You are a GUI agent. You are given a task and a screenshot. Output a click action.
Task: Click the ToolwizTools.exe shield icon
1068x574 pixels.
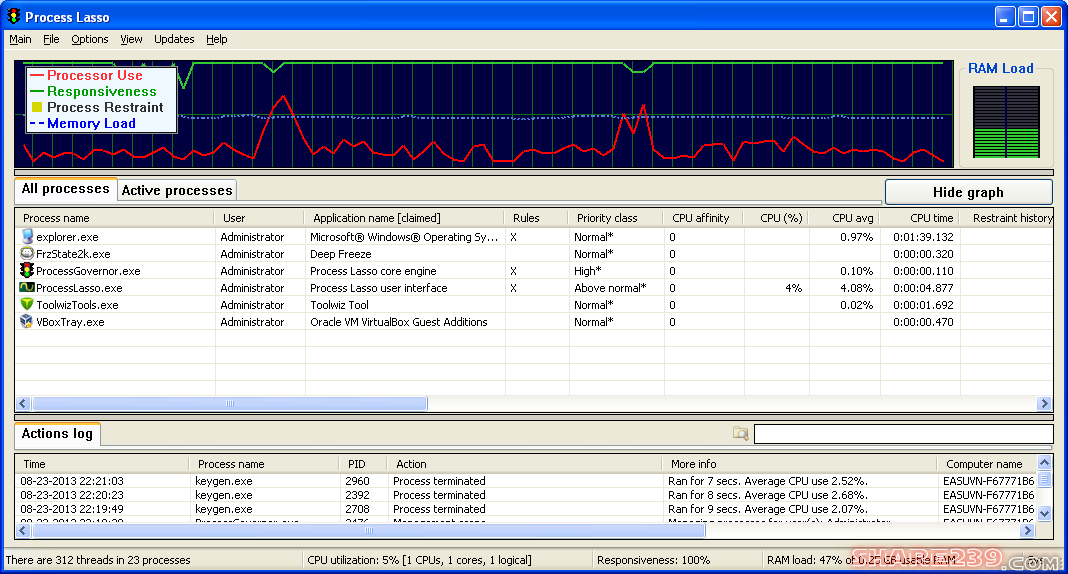(27, 304)
